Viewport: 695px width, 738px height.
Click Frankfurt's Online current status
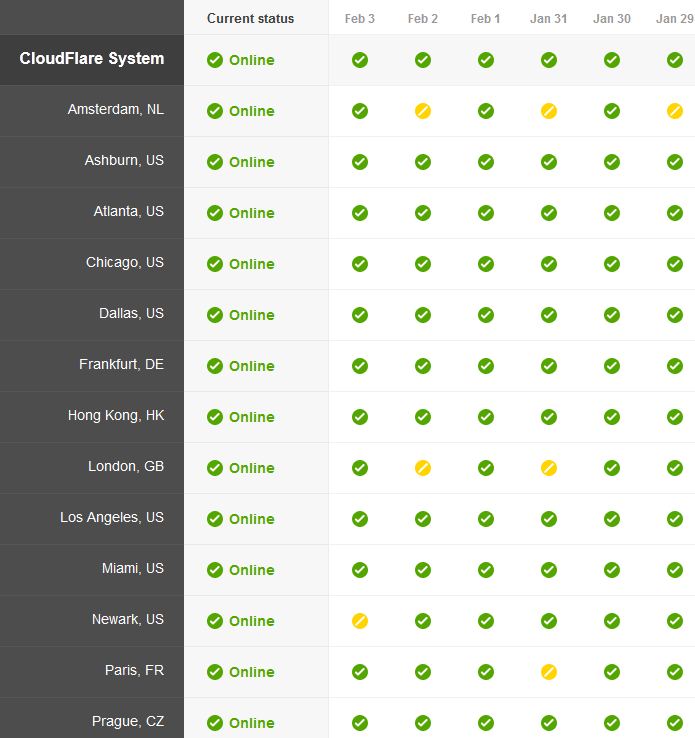240,366
